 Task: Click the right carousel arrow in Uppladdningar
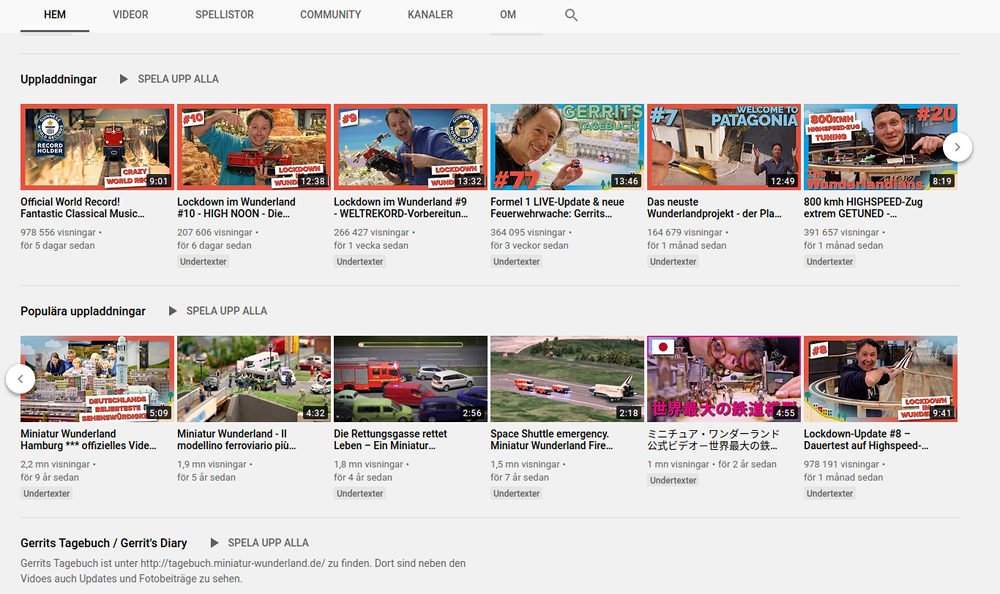pyautogui.click(x=957, y=147)
